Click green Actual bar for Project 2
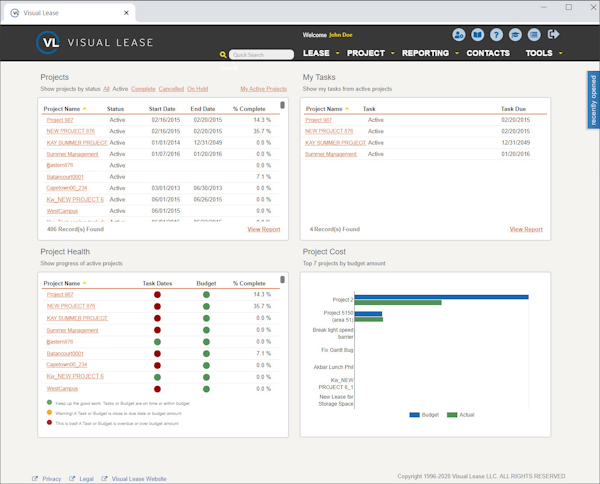600x484 pixels. 398,303
